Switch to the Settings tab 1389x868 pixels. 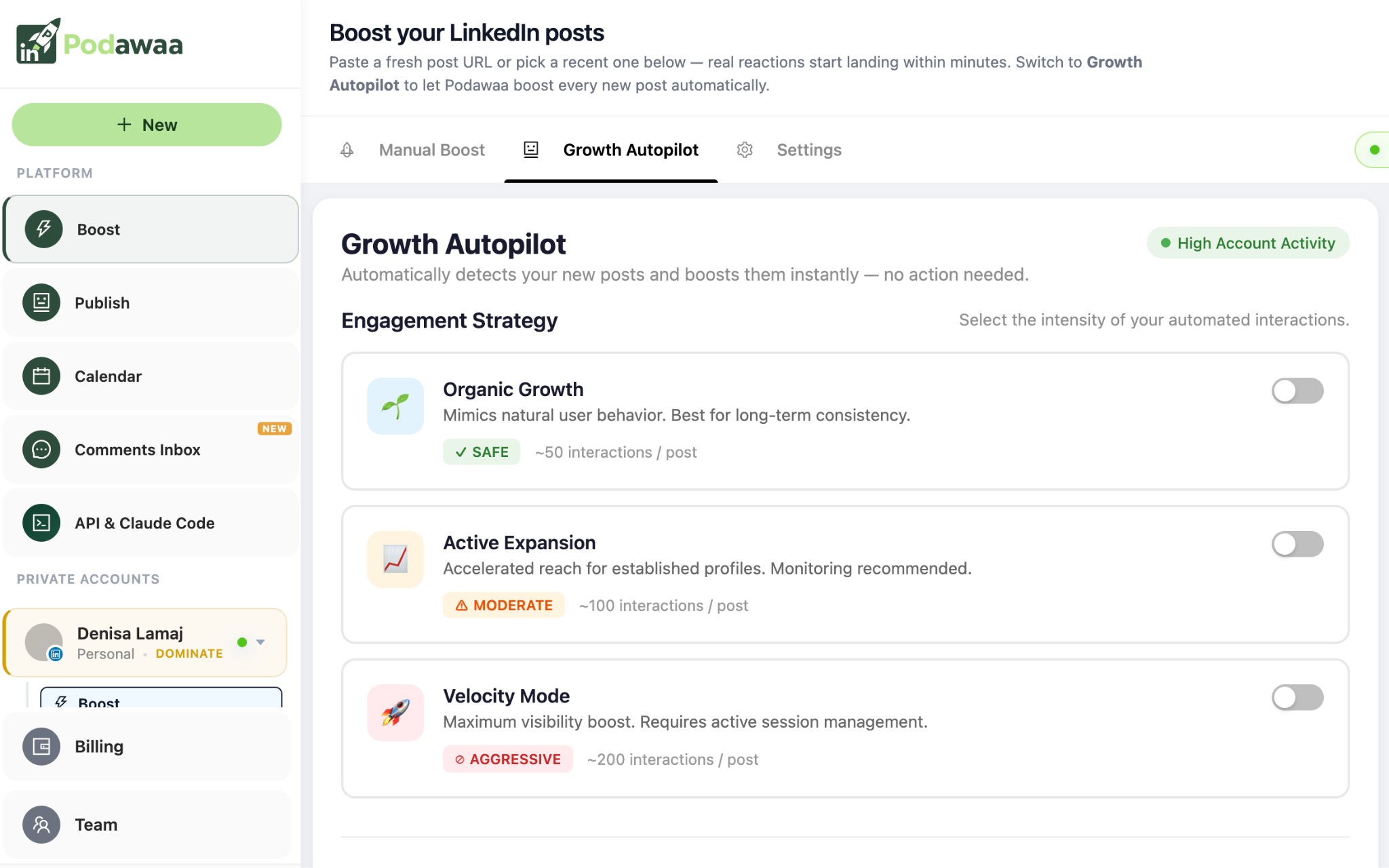(x=789, y=150)
